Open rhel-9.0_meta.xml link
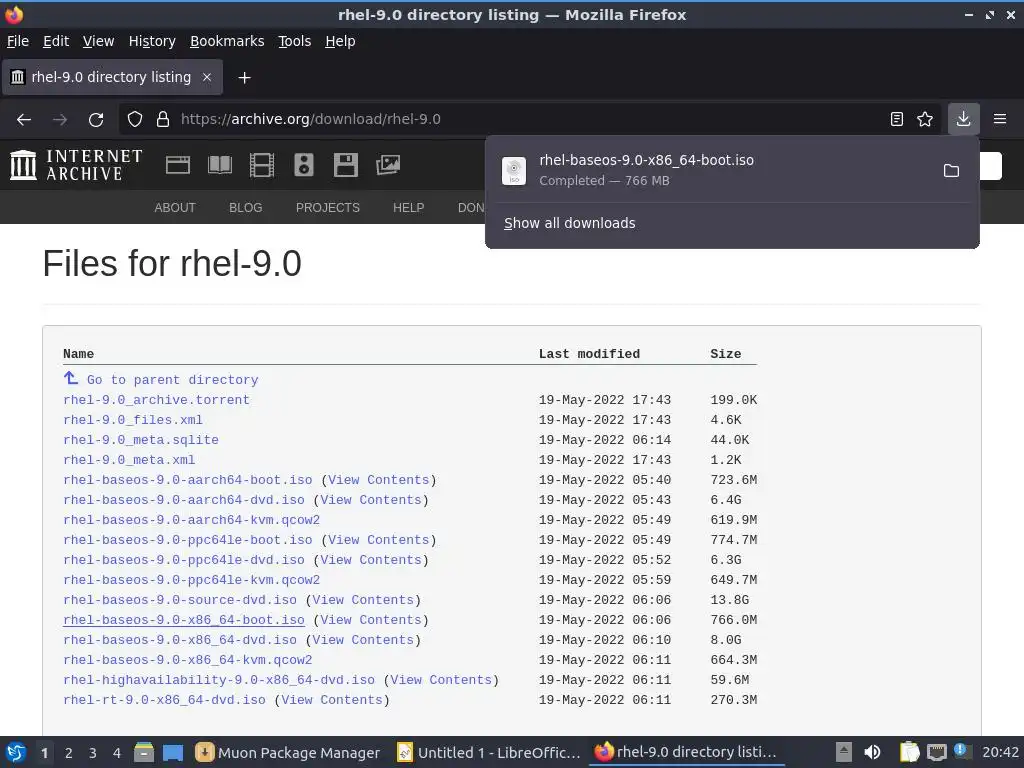The image size is (1024, 768). (129, 460)
